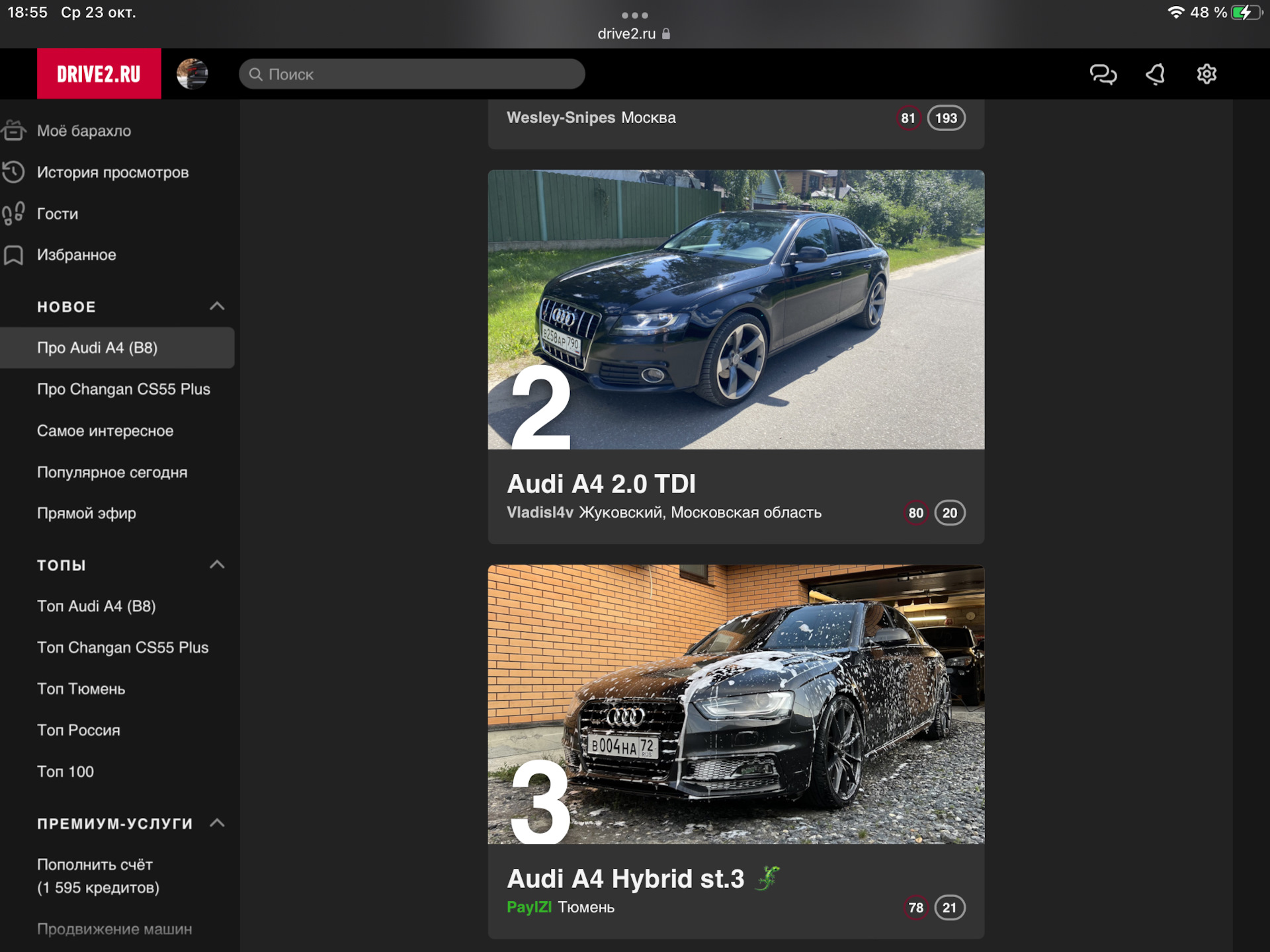Open the foamy Audi A4 Hybrid photo

pos(736,704)
